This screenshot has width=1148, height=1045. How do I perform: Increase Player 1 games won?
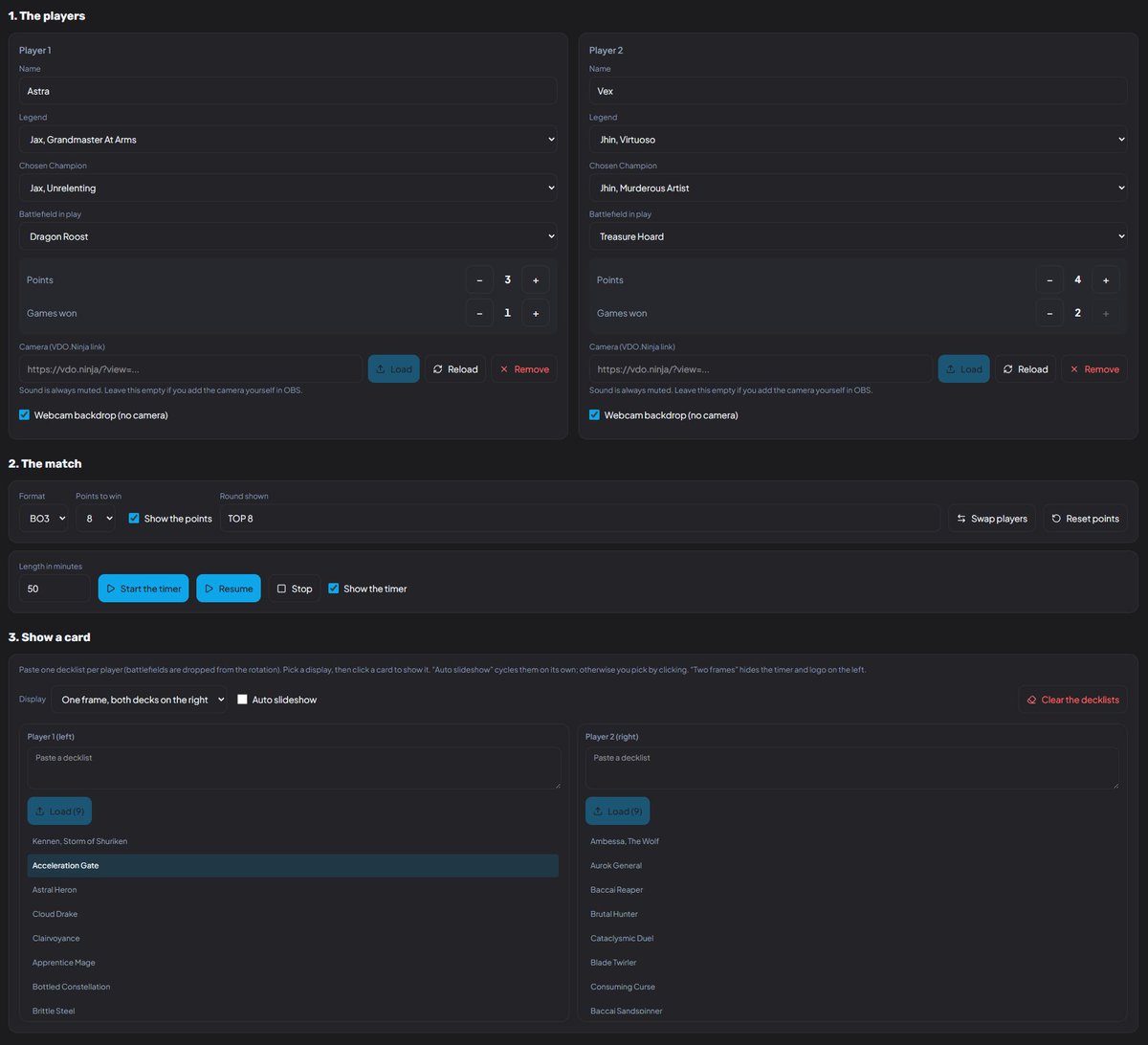pyautogui.click(x=536, y=313)
